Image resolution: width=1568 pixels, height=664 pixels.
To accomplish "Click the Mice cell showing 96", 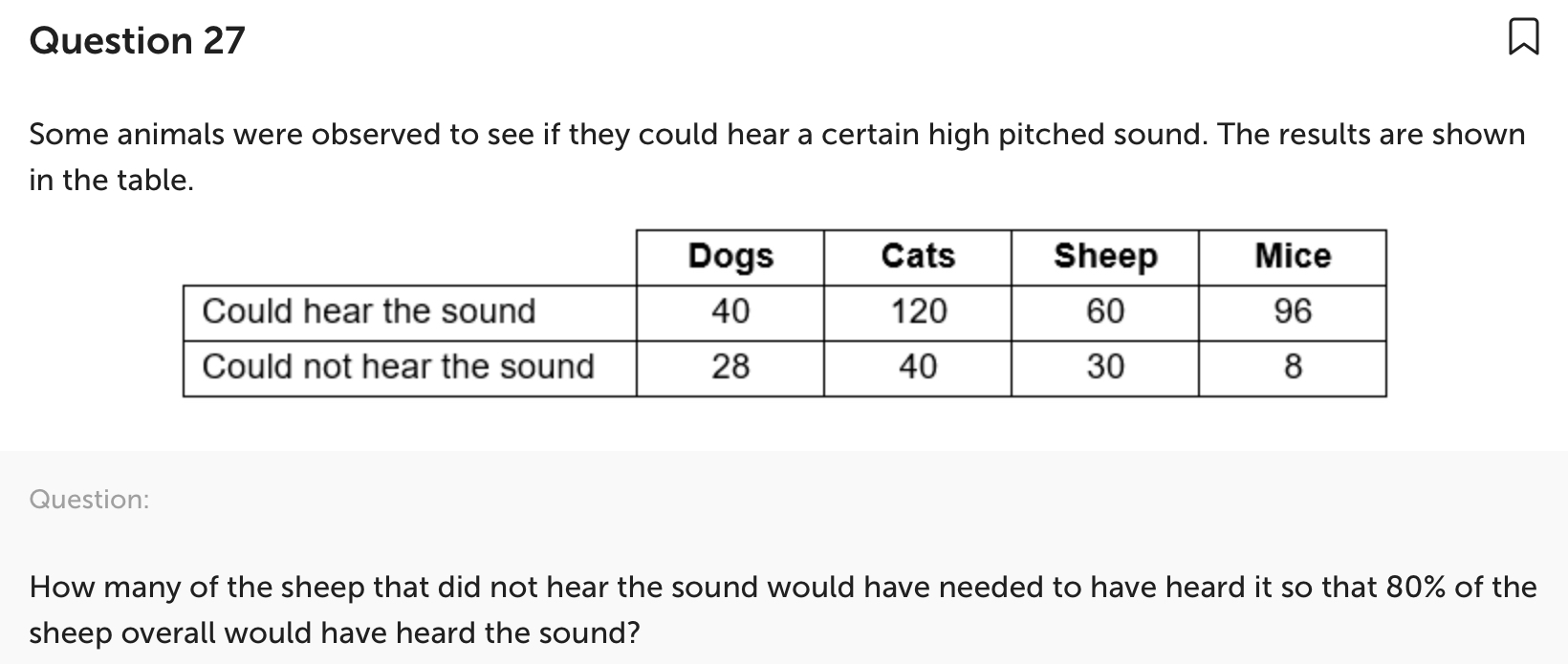I will (x=1293, y=311).
